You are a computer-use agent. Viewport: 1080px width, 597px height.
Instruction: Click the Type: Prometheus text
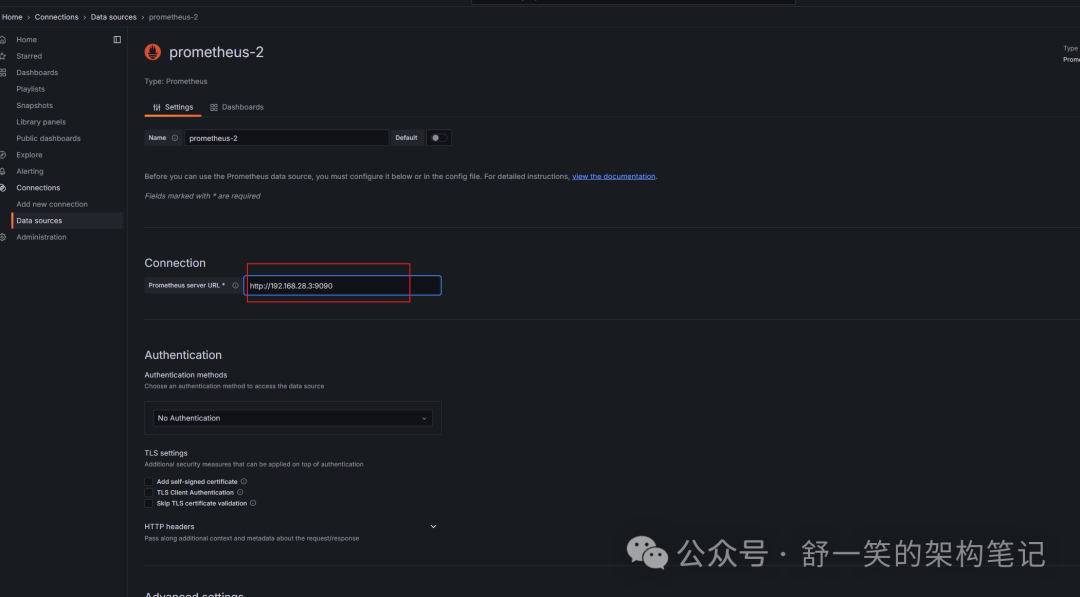coord(176,81)
